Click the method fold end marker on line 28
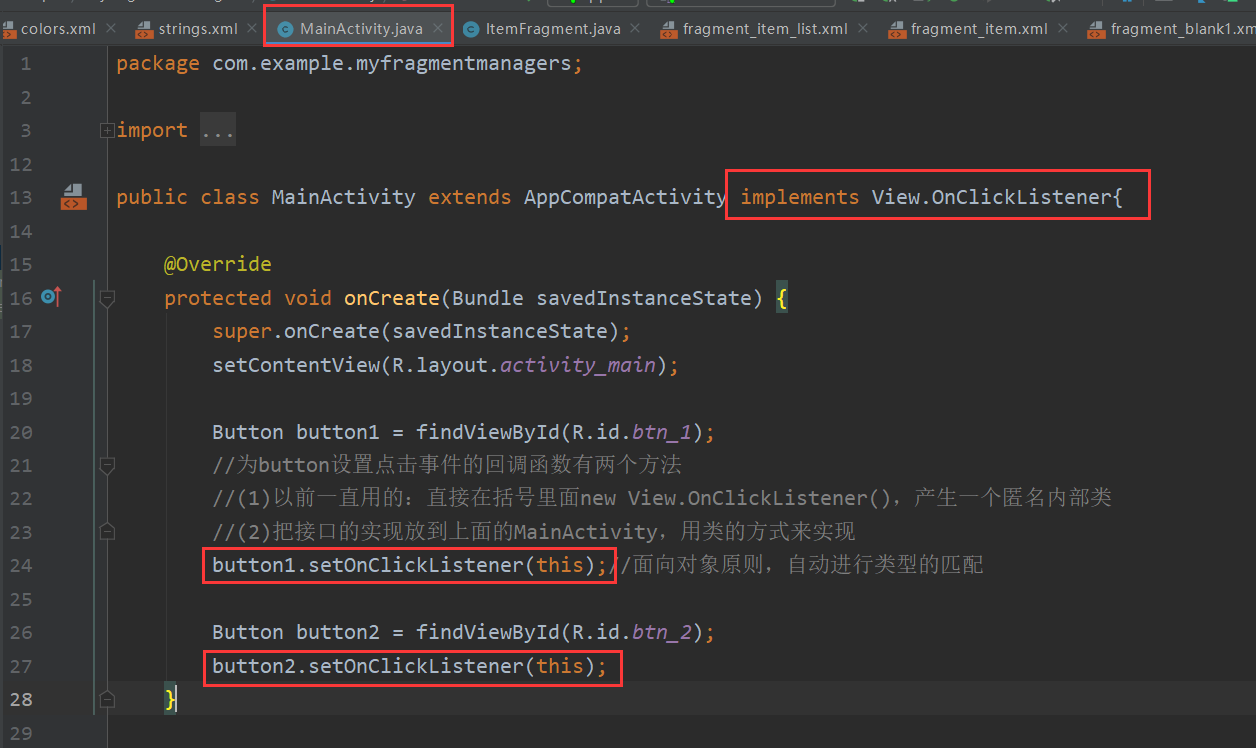 (107, 698)
